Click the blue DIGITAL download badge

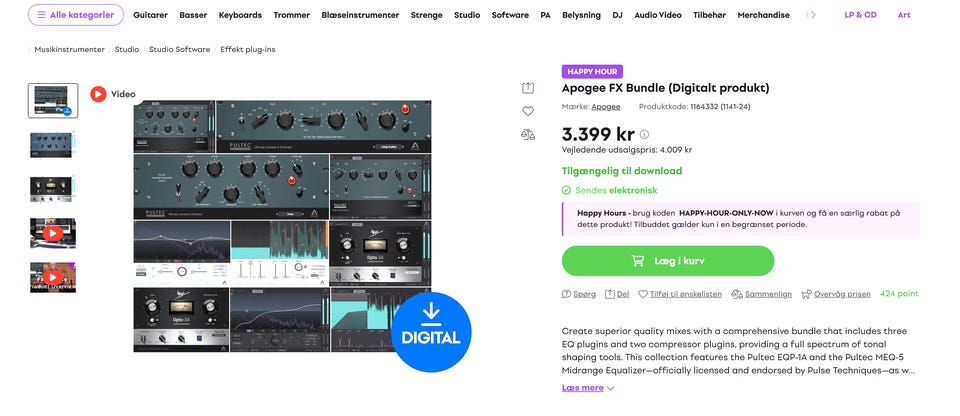click(x=431, y=332)
